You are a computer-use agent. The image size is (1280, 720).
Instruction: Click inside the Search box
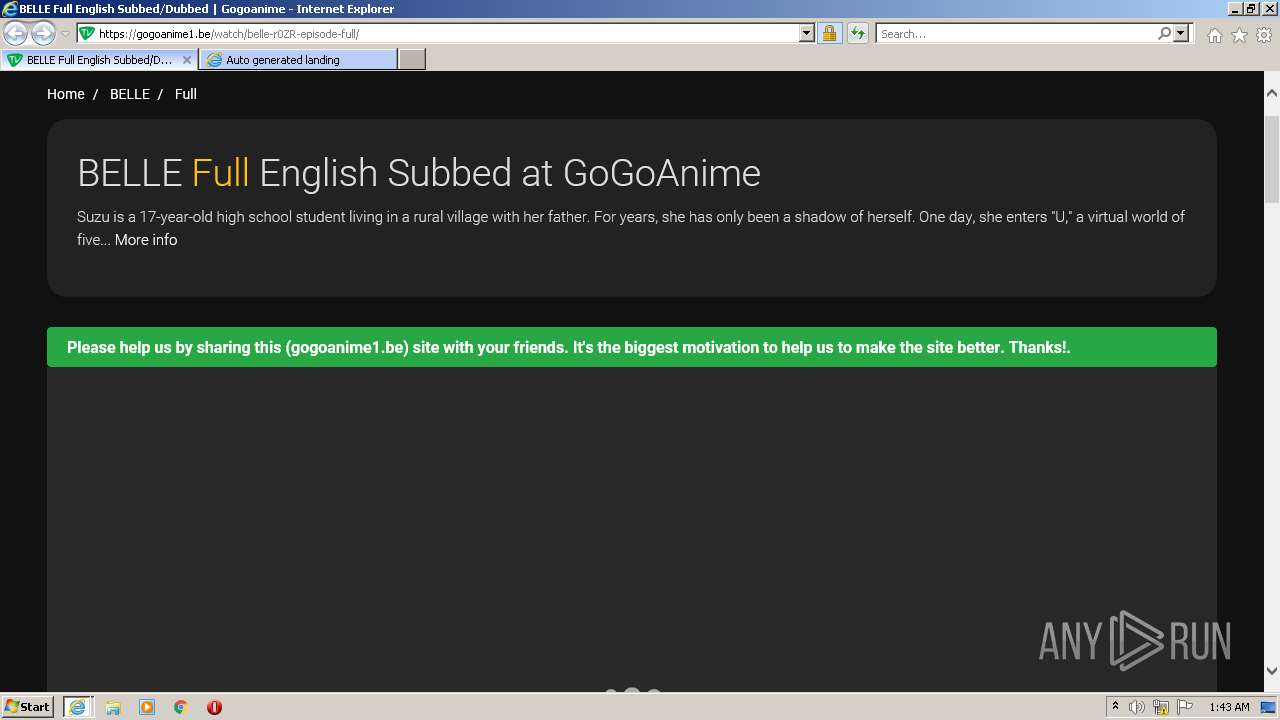point(1016,33)
